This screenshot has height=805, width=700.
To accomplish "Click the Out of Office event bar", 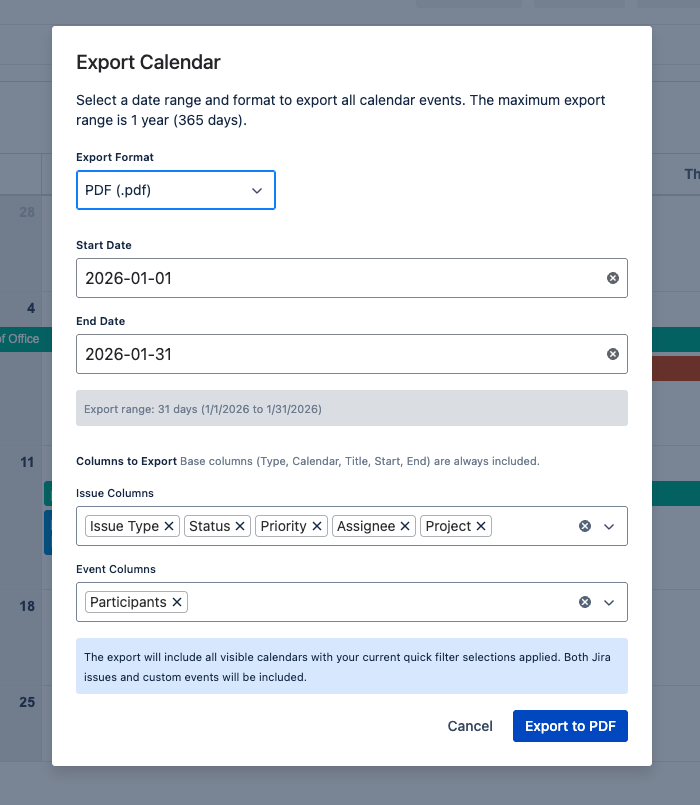I will click(22, 339).
